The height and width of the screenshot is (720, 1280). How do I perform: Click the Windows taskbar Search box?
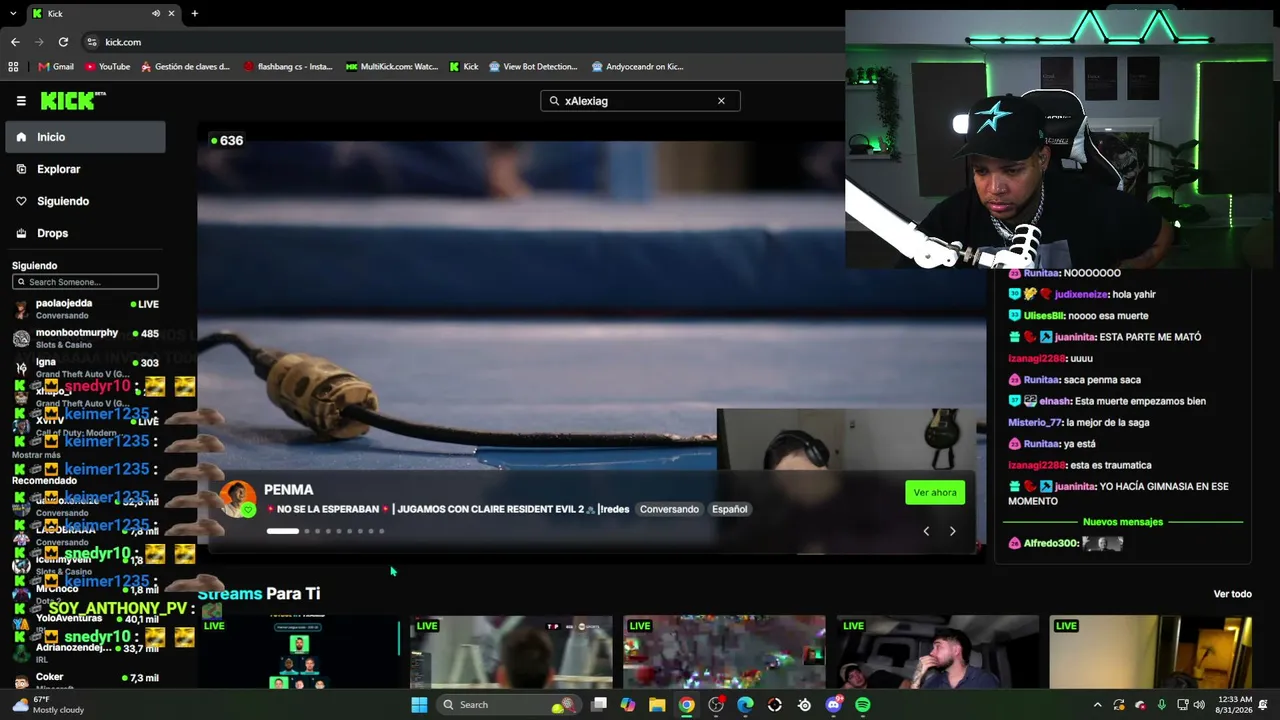pos(510,705)
